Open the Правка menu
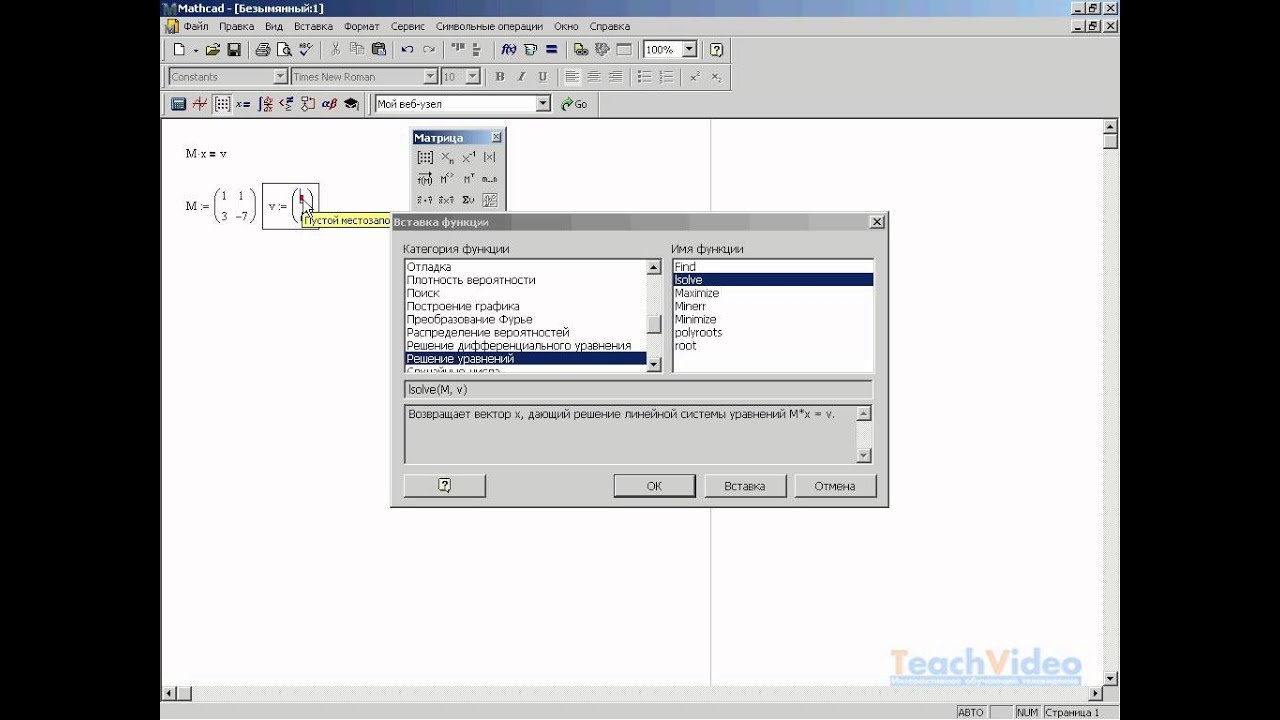The image size is (1280, 720). 236,26
